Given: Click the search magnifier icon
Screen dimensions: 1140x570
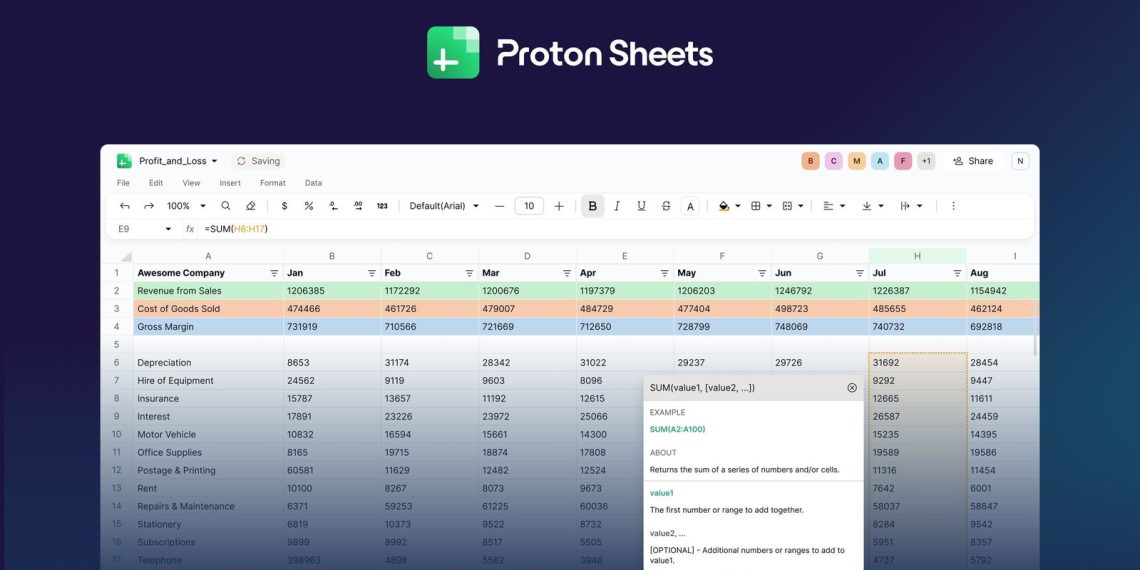Looking at the screenshot, I should (x=226, y=206).
